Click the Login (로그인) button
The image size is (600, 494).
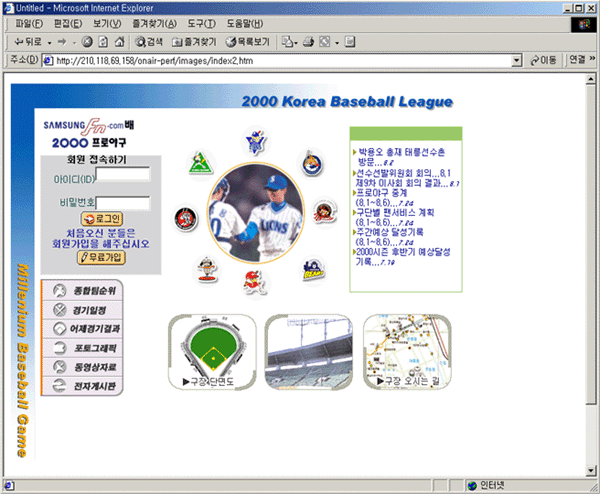(102, 219)
